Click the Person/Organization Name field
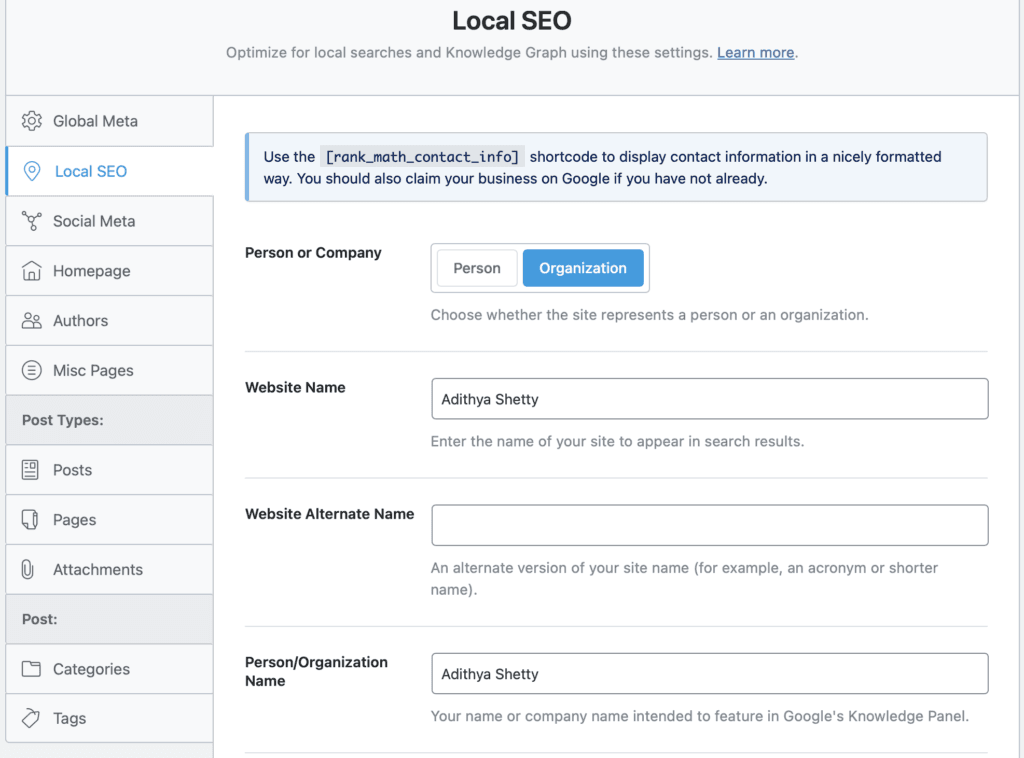This screenshot has height=758, width=1024. coord(710,674)
